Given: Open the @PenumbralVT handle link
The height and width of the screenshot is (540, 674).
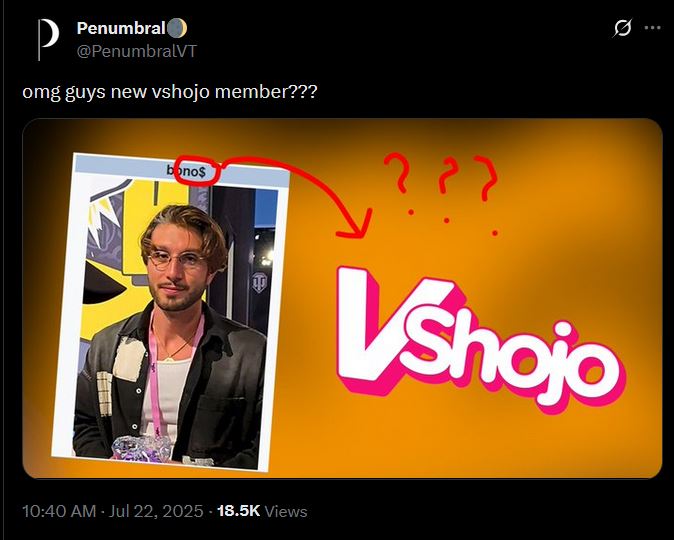Looking at the screenshot, I should tap(137, 51).
